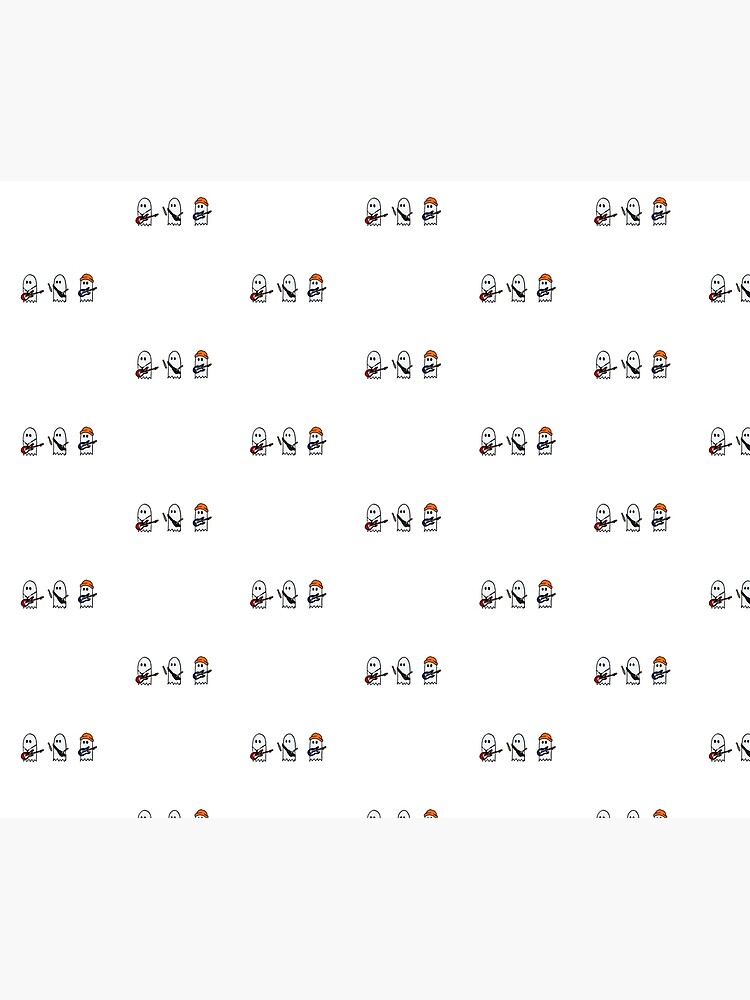Image resolution: width=750 pixels, height=1000 pixels.
Task: Select orange-hat ghost in second row's leftmost trio
Action: point(87,288)
